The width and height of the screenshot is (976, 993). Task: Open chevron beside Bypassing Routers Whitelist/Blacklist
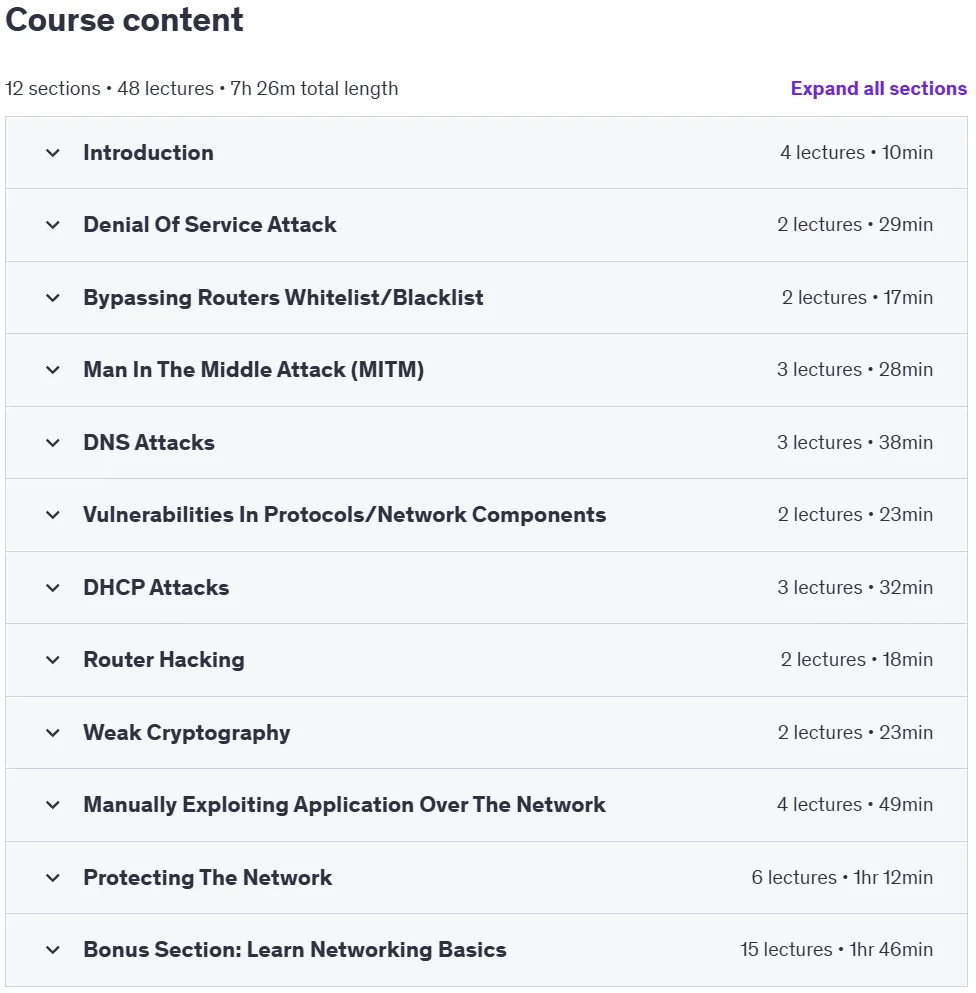coord(53,298)
